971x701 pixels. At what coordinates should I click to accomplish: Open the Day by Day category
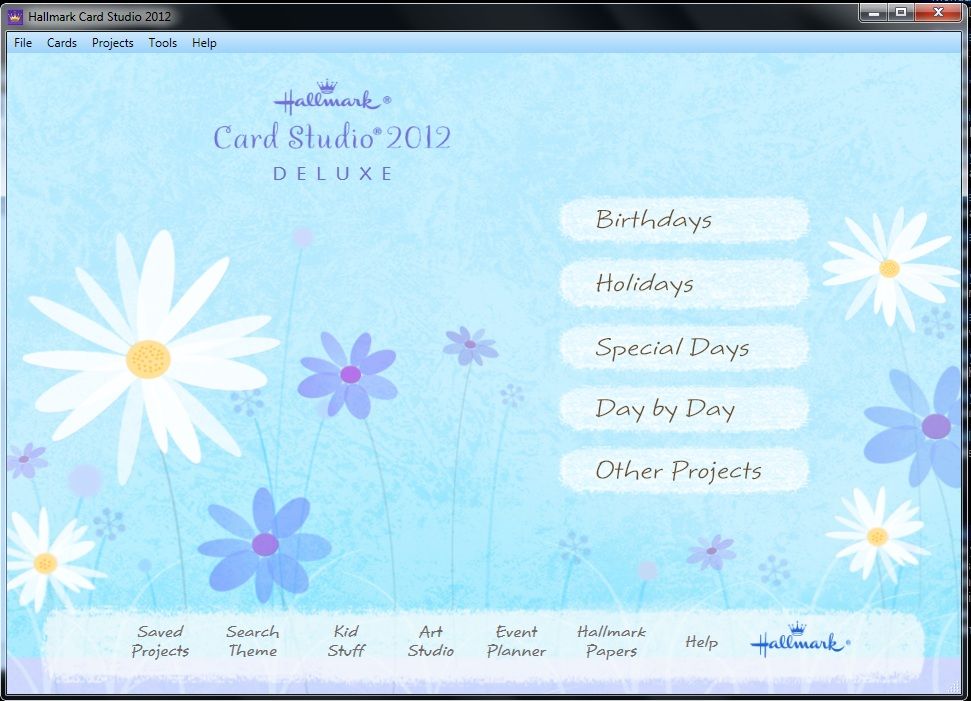(684, 409)
